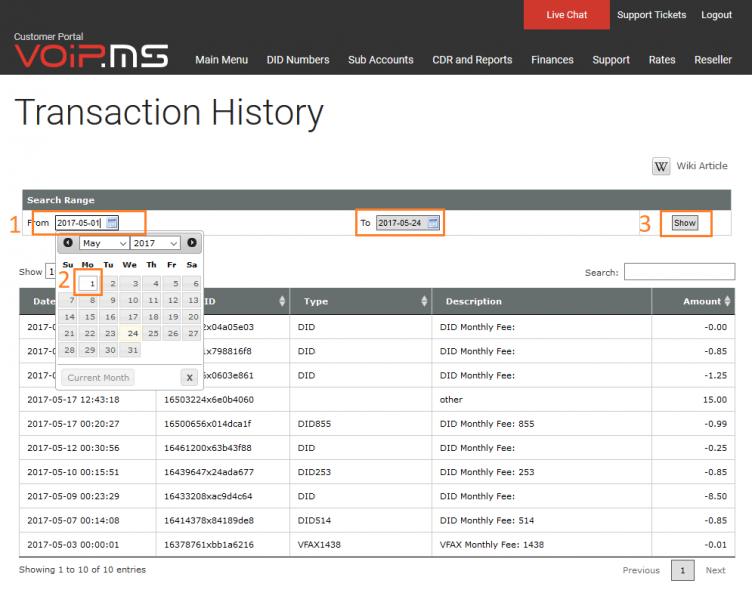
Task: Choose day 27 in the calendar
Action: pos(192,333)
